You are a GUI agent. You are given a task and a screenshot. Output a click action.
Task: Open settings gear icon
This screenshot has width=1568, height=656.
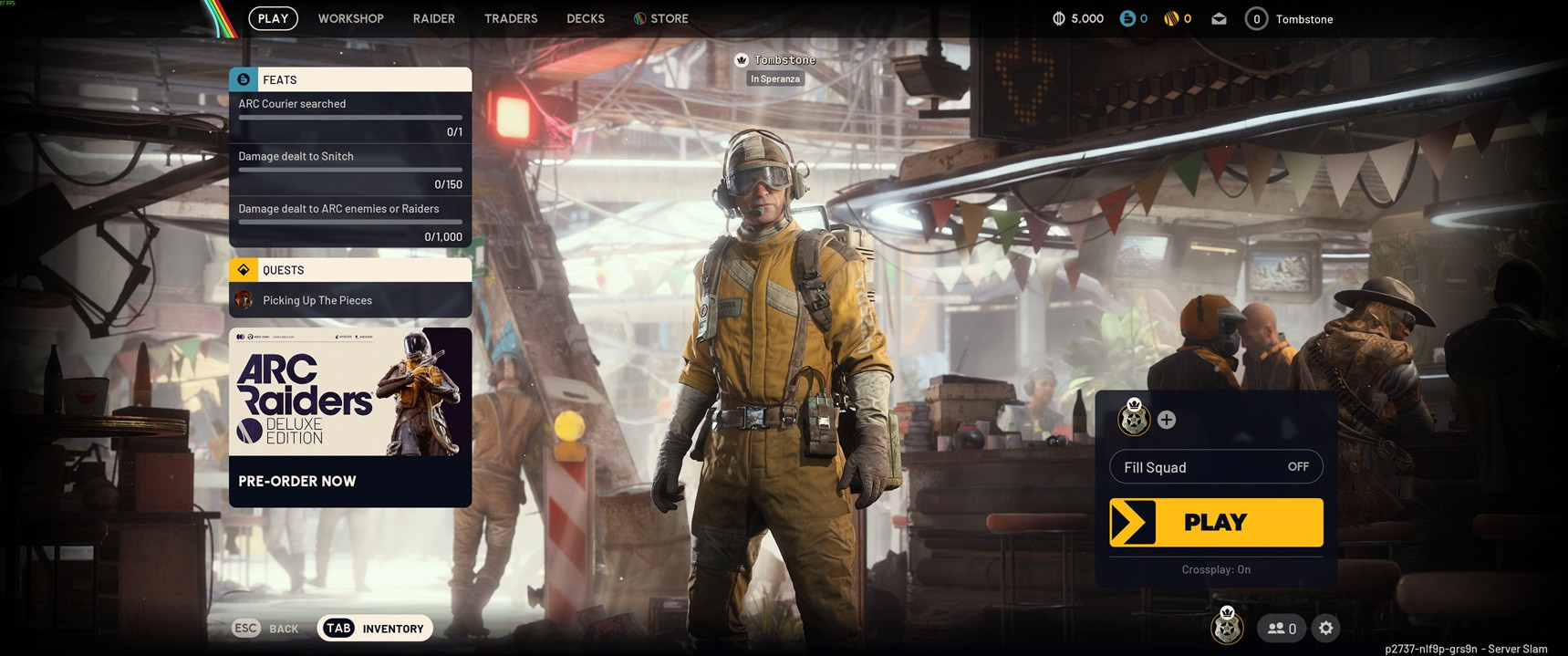[x=1326, y=628]
